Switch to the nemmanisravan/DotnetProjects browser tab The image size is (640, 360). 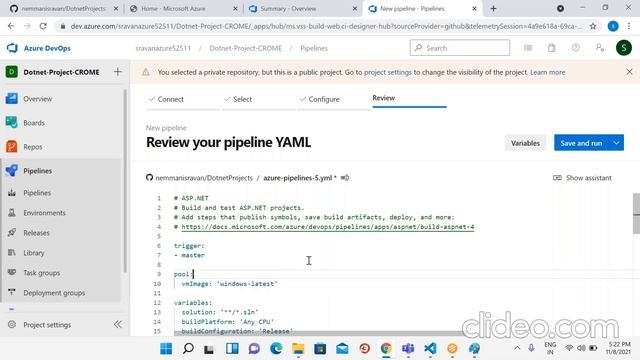tap(63, 9)
